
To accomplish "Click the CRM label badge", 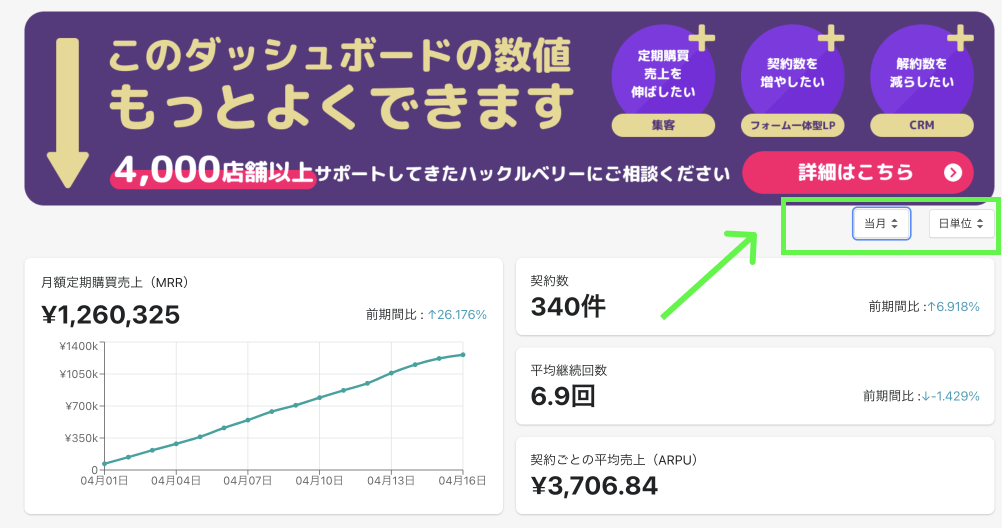I will (921, 126).
